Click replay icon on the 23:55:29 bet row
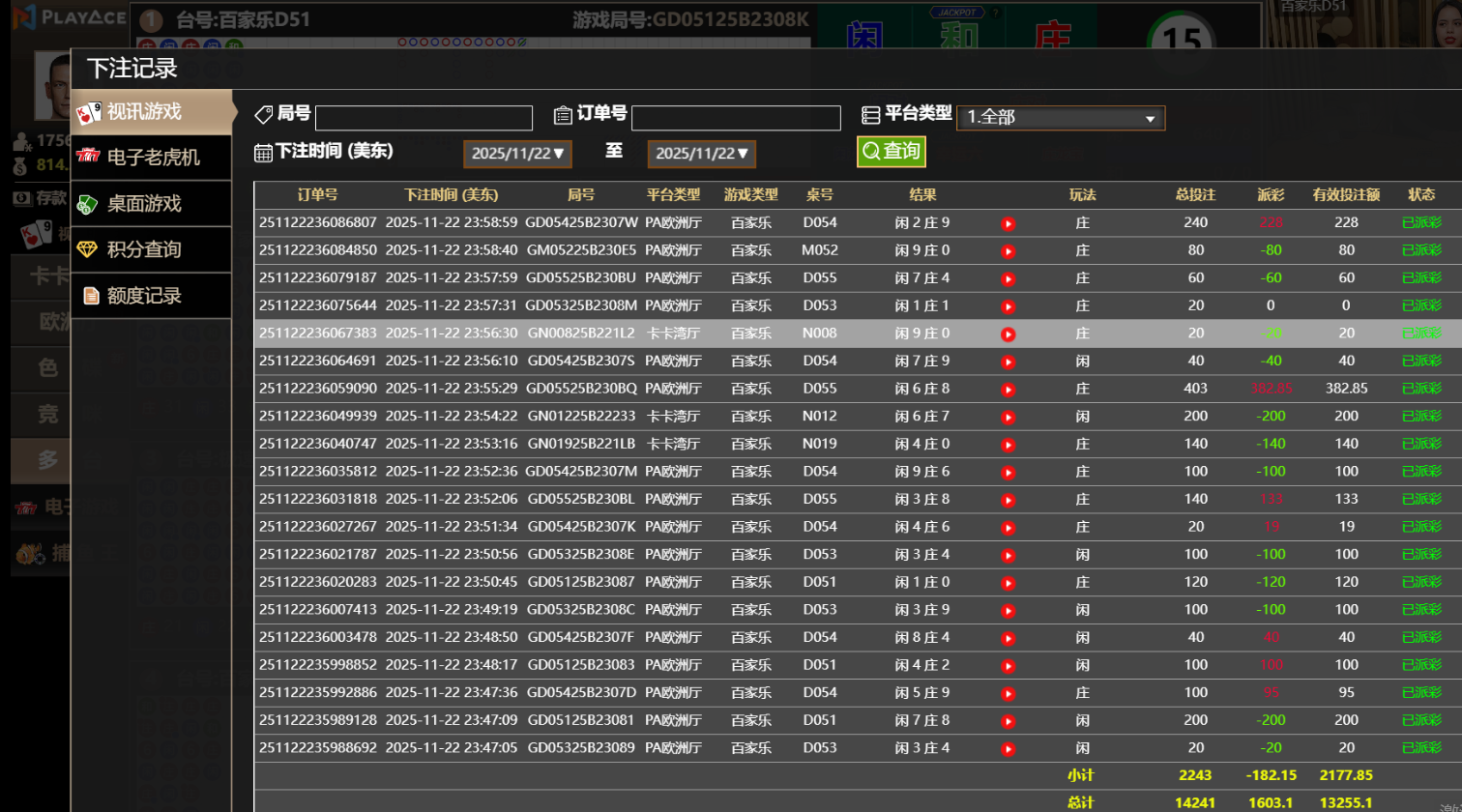Viewport: 1462px width, 812px height. tap(1008, 390)
